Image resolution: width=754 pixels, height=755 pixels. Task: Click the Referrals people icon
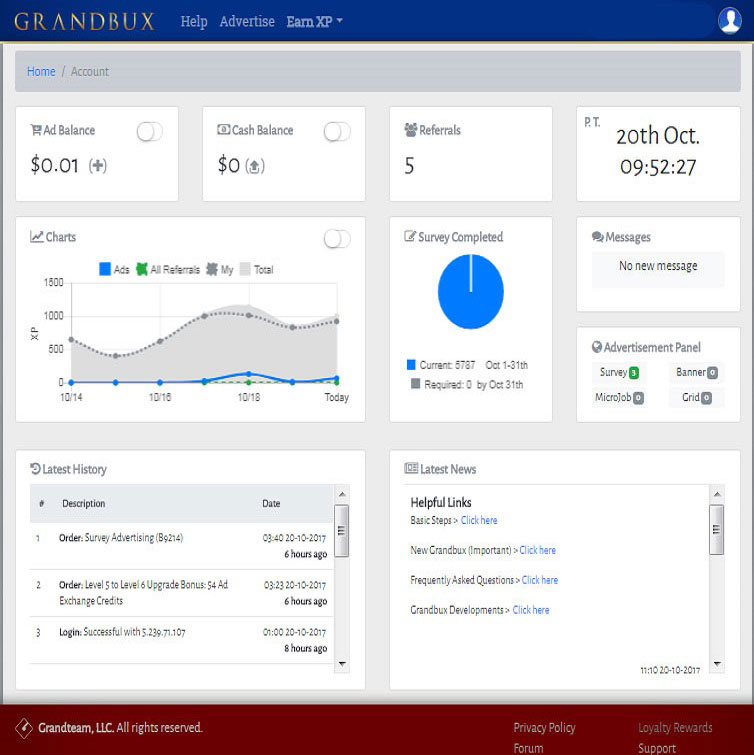coord(410,130)
